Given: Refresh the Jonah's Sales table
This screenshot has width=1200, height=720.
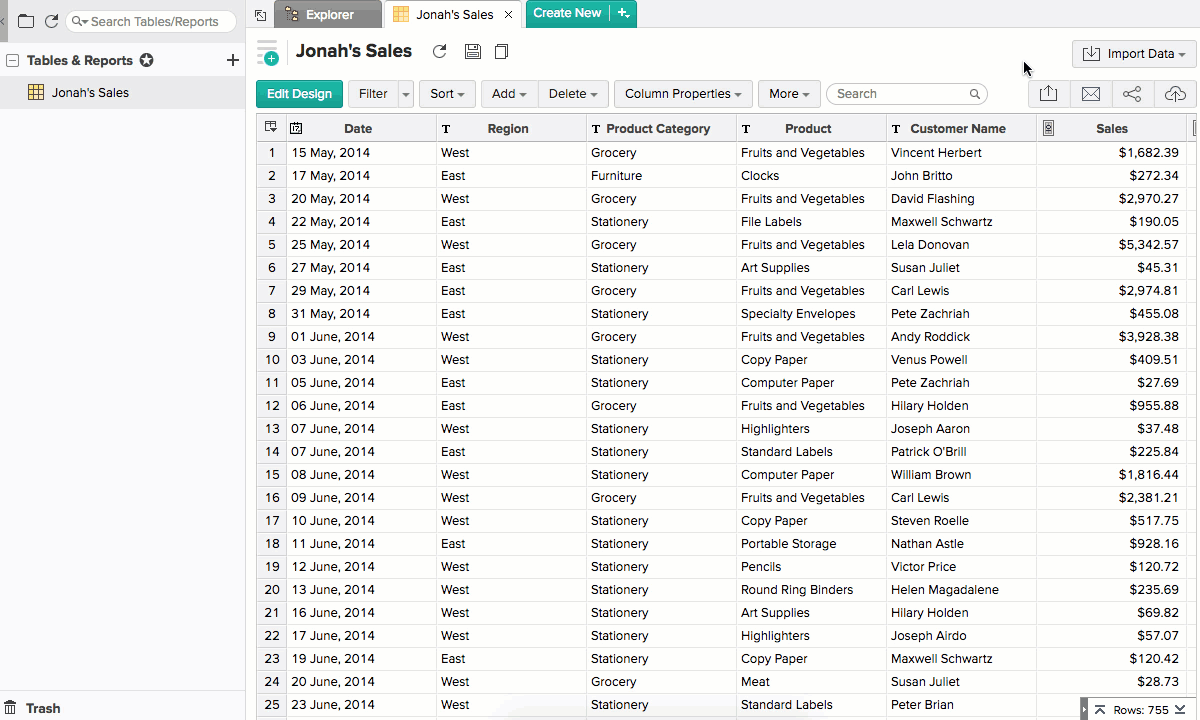Looking at the screenshot, I should 439,52.
